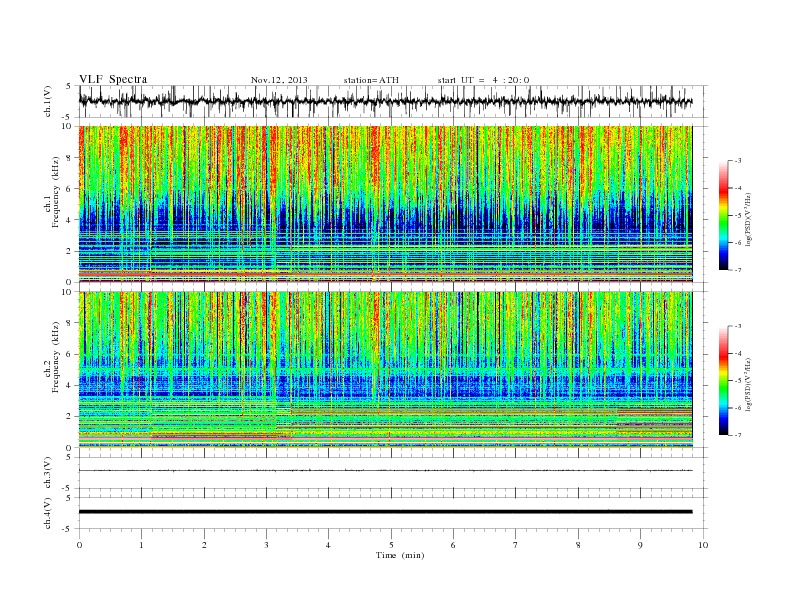Click the thick black ch.4 voltage trace
This screenshot has width=792, height=612.
click(385, 512)
